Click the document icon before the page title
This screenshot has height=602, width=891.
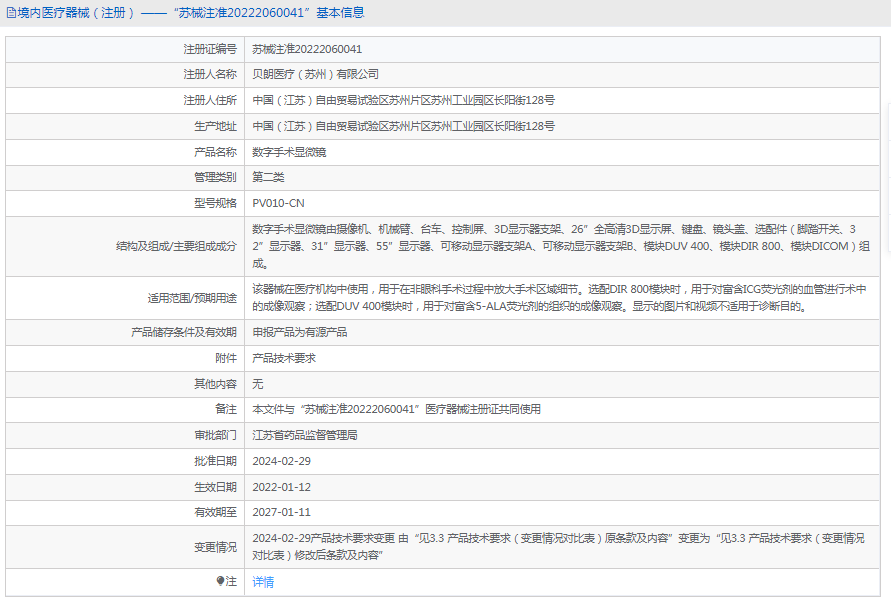11,13
